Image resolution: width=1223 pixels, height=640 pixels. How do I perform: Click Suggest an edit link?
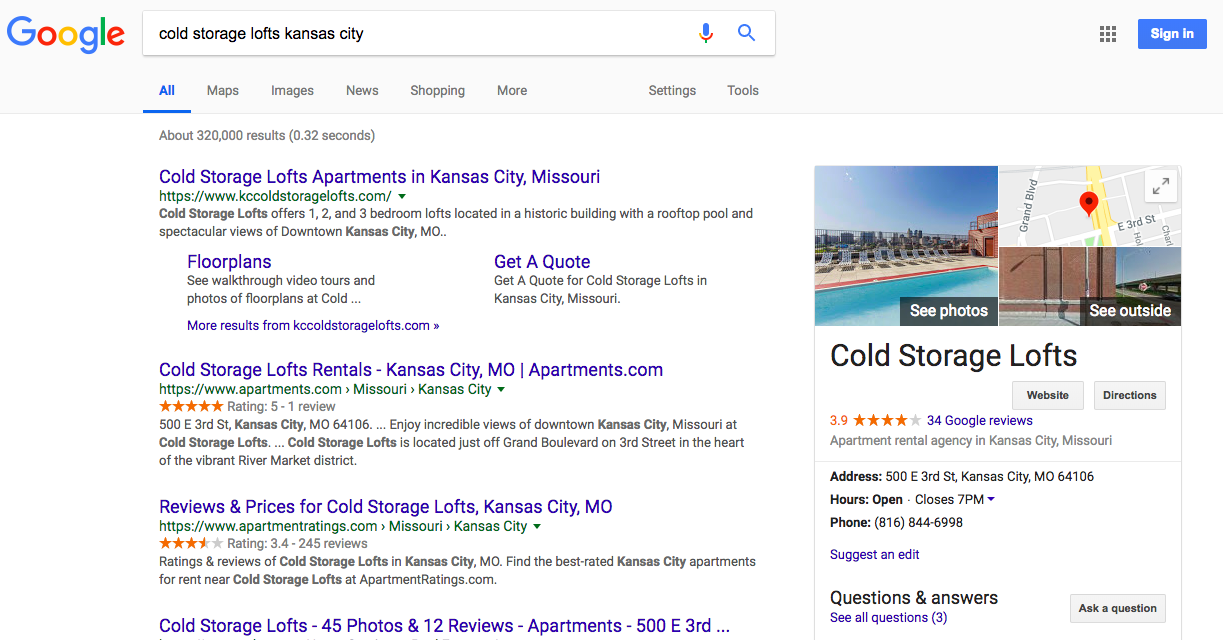[875, 555]
